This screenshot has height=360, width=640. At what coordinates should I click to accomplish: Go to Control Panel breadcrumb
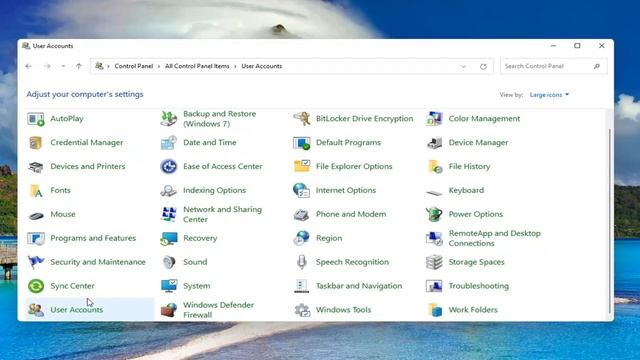[x=133, y=66]
